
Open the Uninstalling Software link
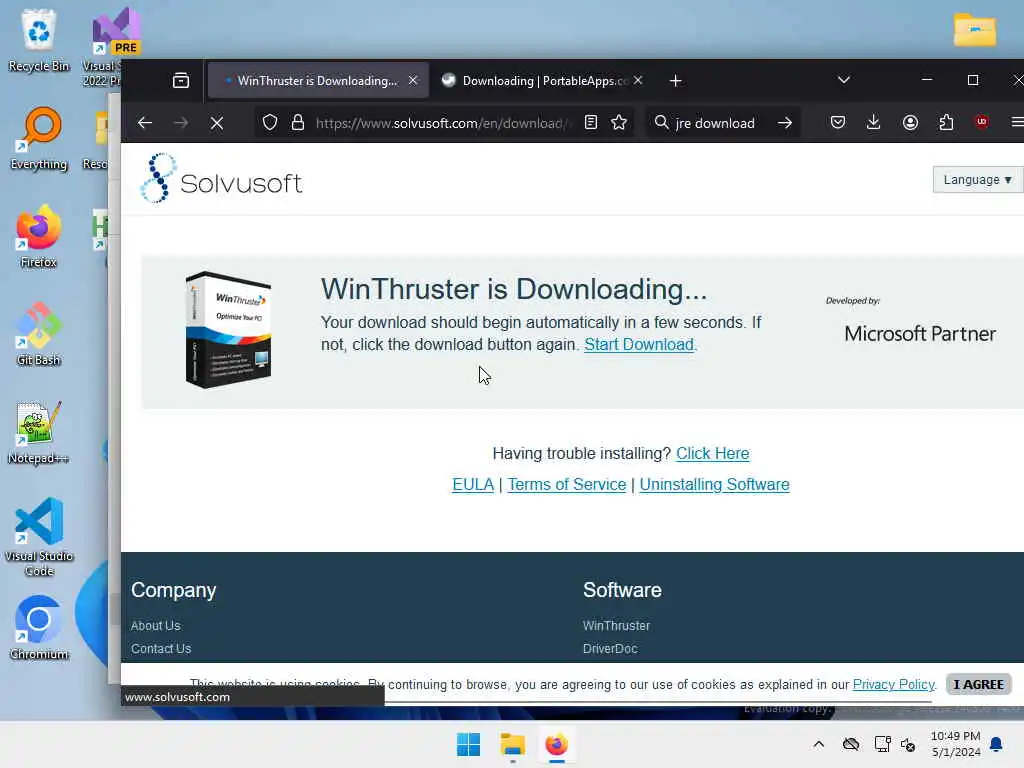point(714,485)
